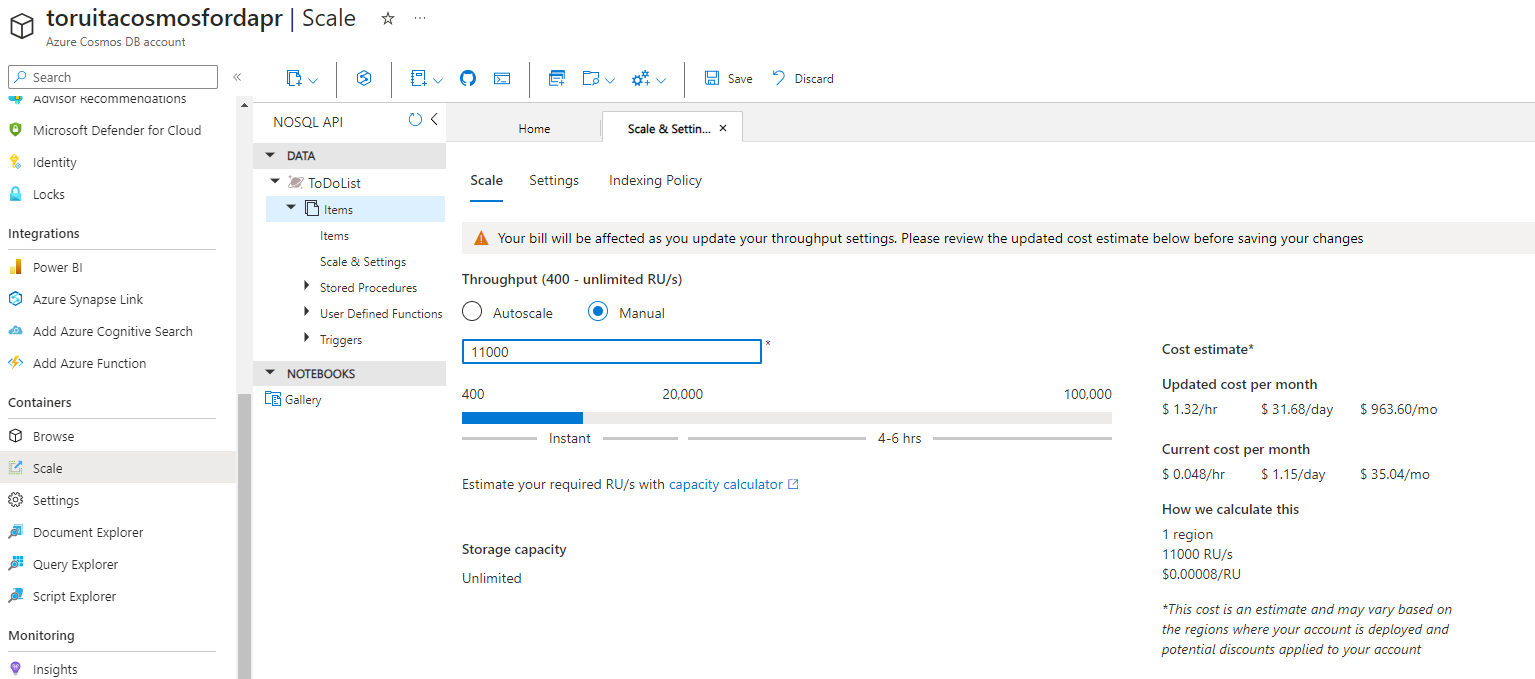Click inside the throughput RU/s input field
The image size is (1535, 679).
click(x=611, y=351)
